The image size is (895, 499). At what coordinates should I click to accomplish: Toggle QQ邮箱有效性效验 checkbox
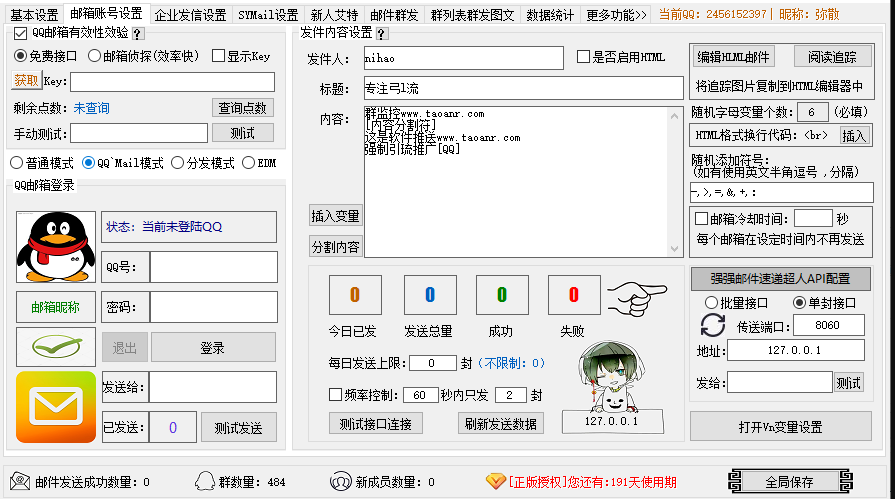pyautogui.click(x=21, y=33)
